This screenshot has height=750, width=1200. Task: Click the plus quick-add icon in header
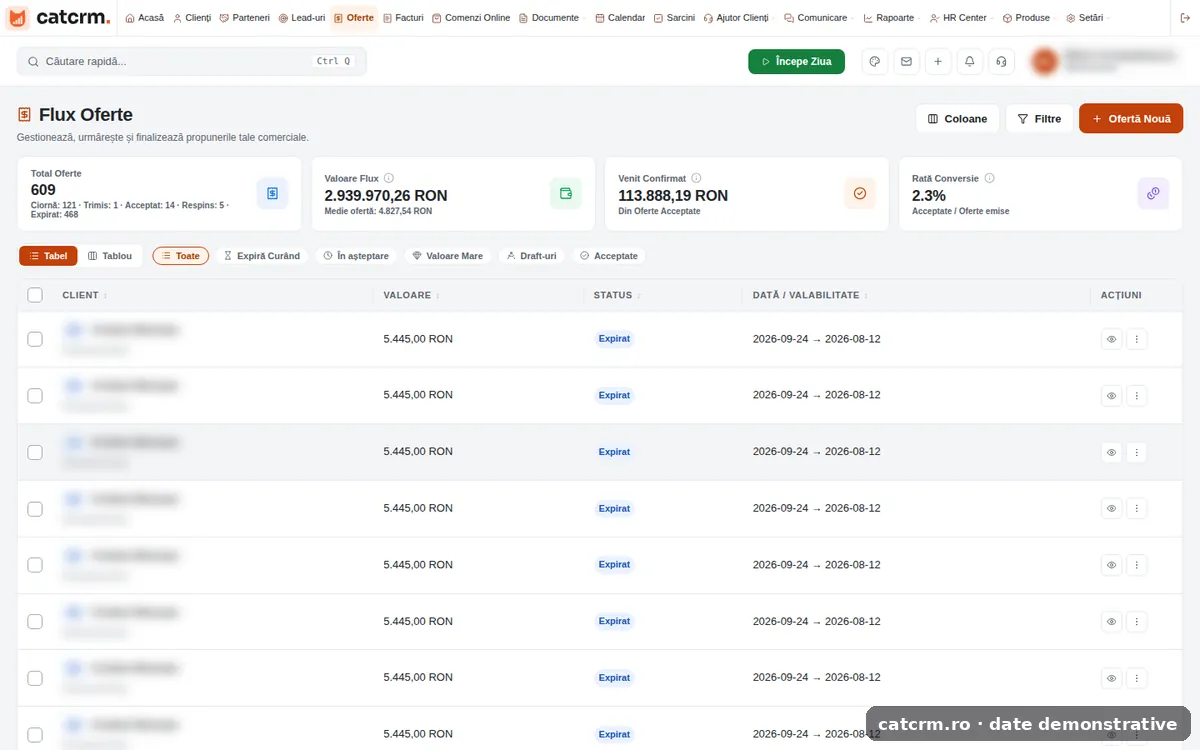click(938, 61)
